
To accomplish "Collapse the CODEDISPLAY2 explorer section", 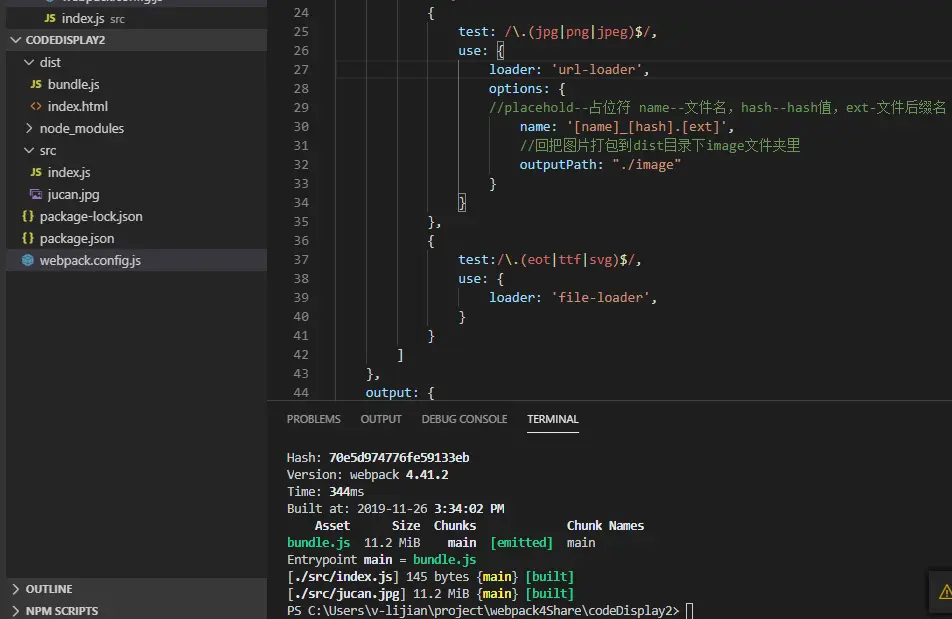I will click(16, 40).
